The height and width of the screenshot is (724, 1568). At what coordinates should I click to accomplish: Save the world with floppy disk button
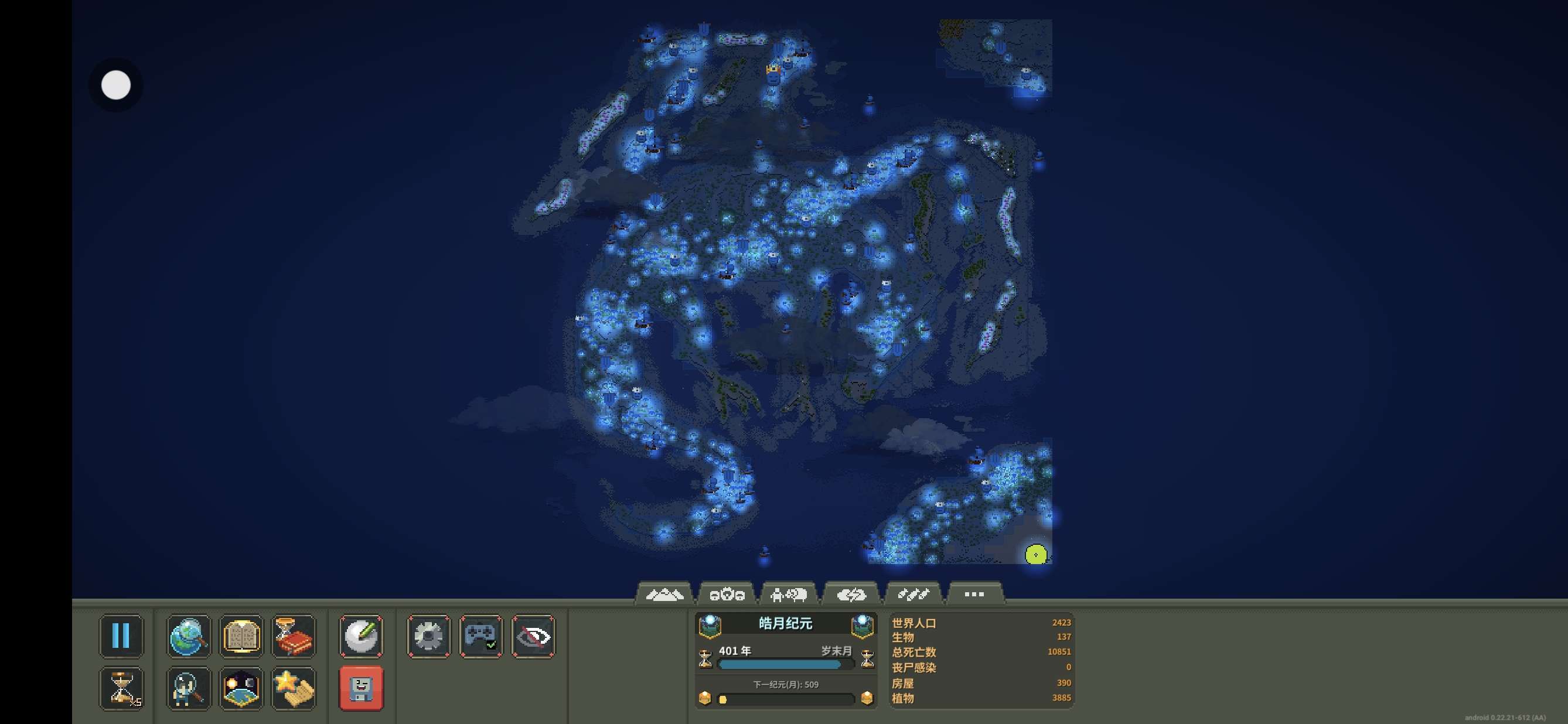click(x=362, y=688)
